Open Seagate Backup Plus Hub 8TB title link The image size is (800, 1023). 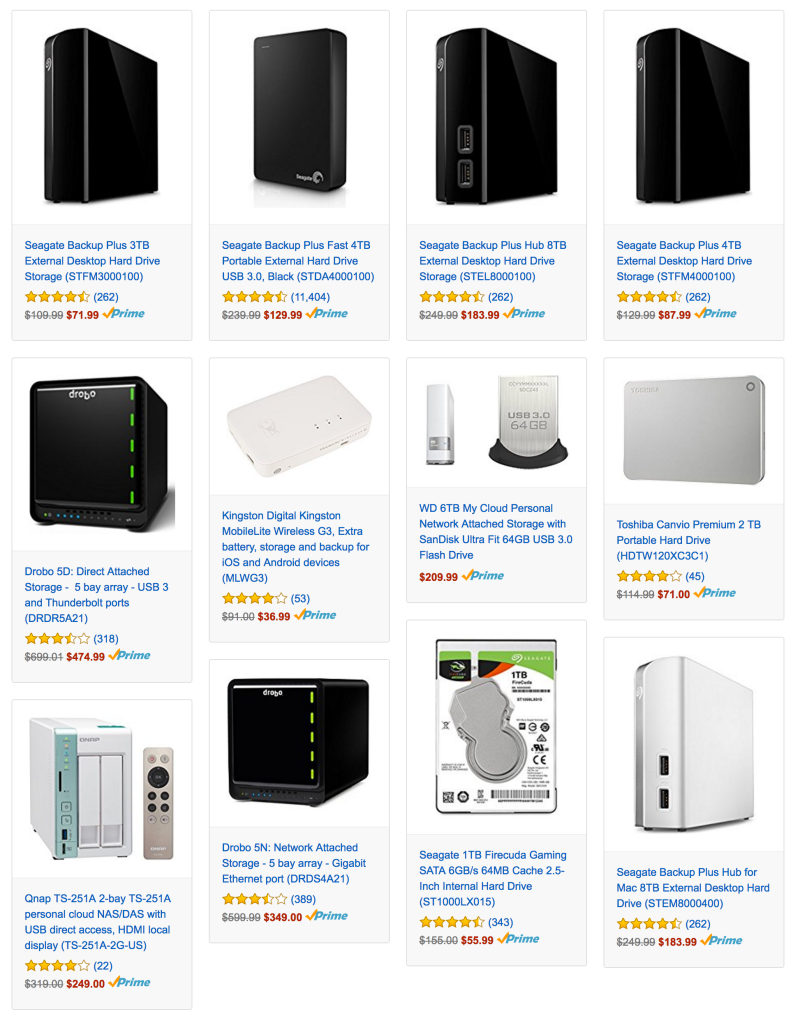(x=493, y=261)
